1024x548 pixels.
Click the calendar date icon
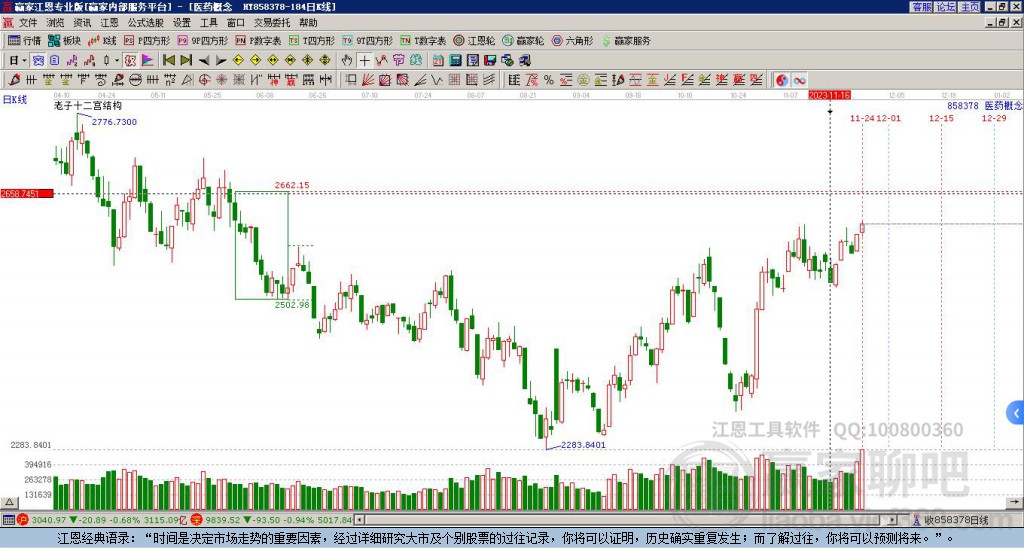coord(438,61)
